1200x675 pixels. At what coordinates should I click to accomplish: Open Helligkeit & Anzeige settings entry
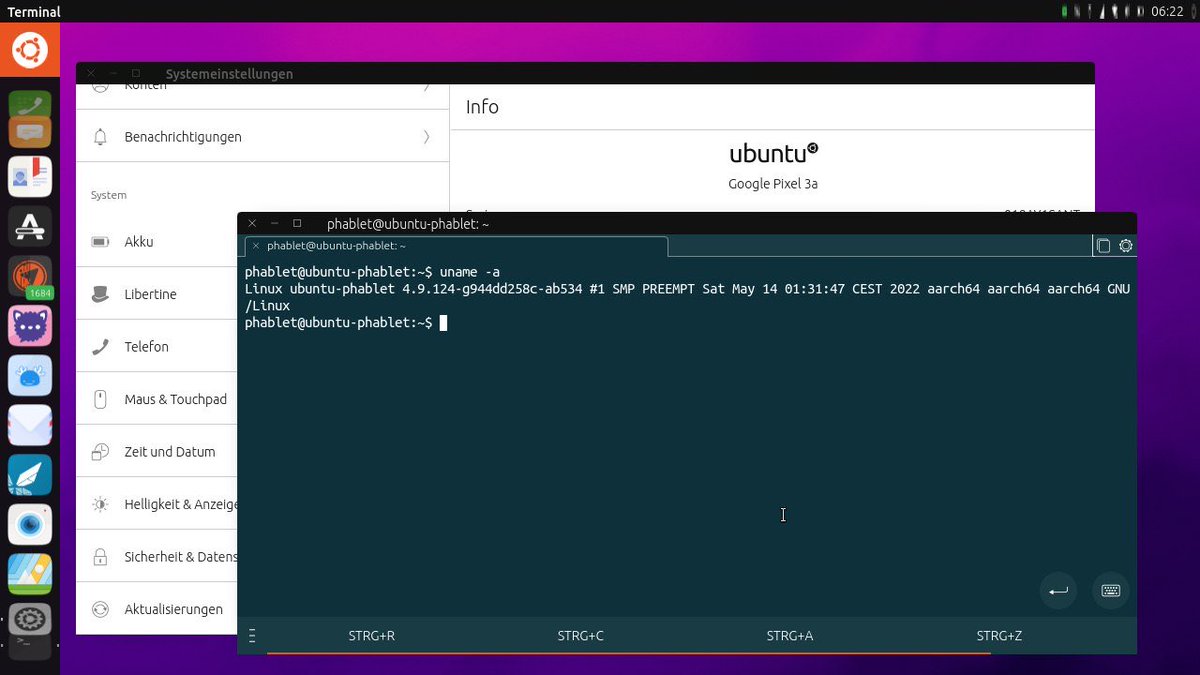click(x=157, y=504)
